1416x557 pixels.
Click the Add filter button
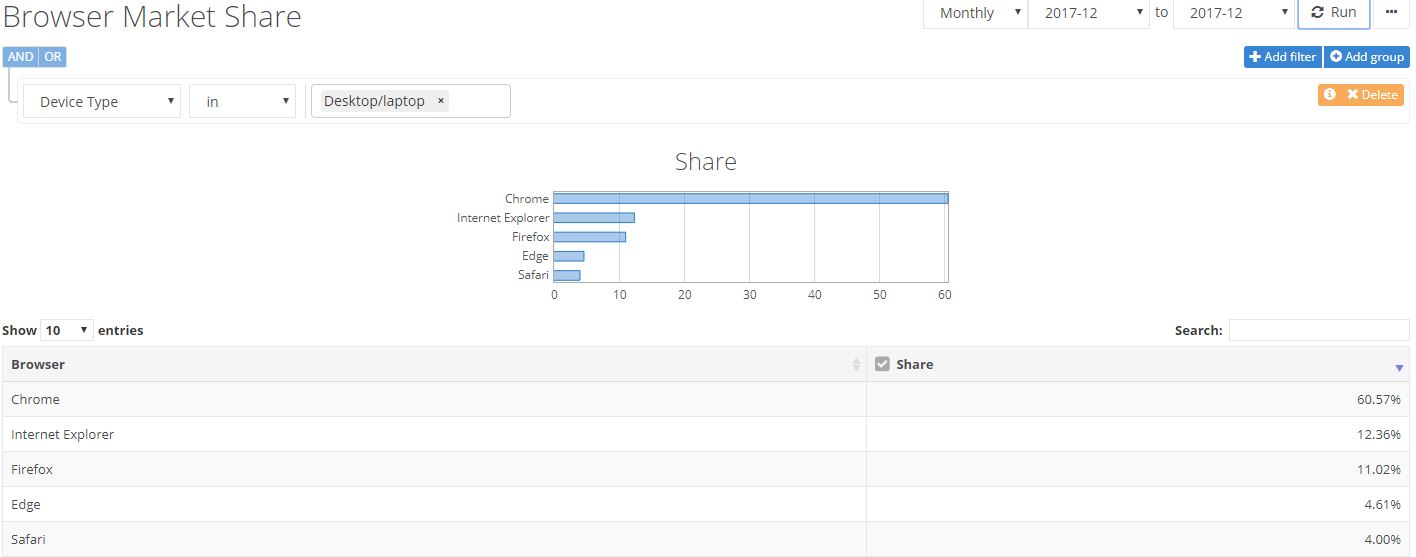(1283, 57)
